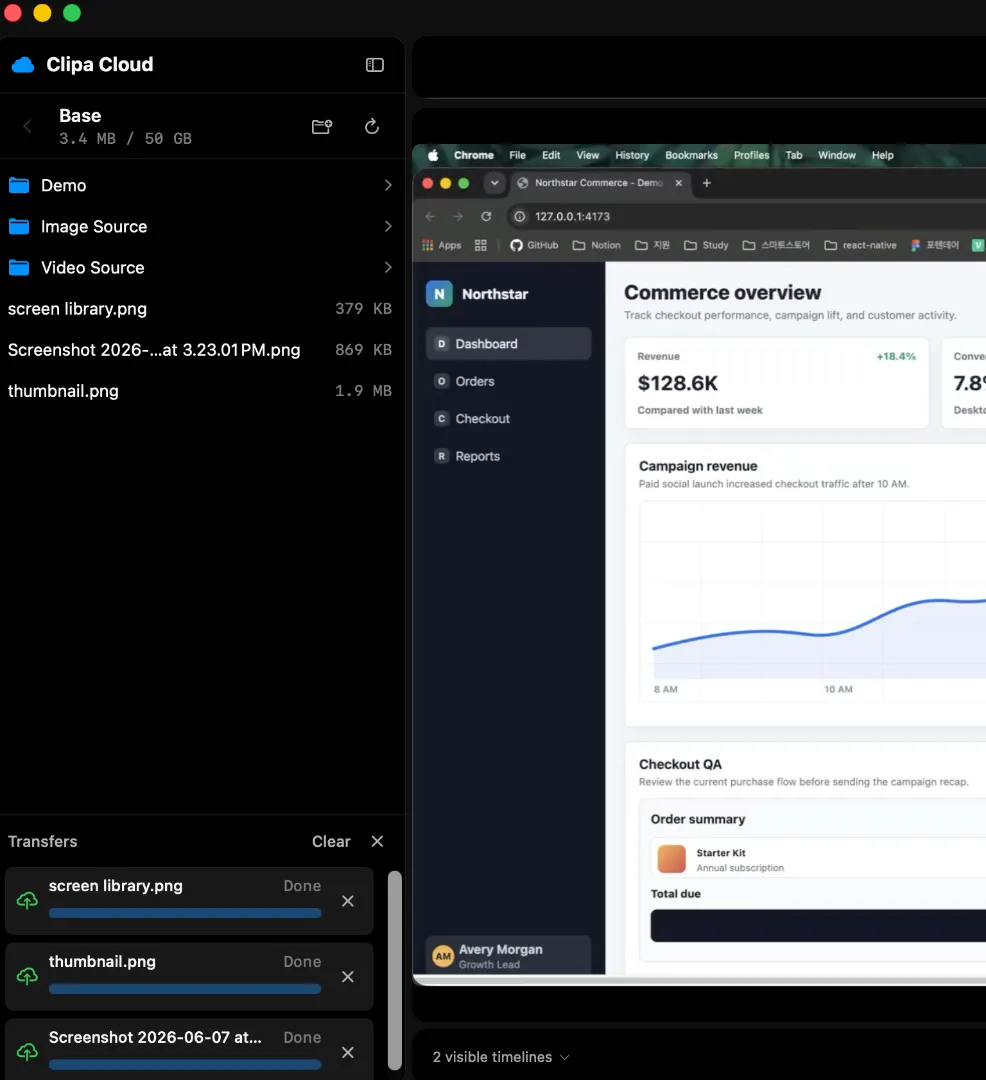The image size is (986, 1080).
Task: Click upload icon of screen library.png transfer
Action: click(x=28, y=901)
